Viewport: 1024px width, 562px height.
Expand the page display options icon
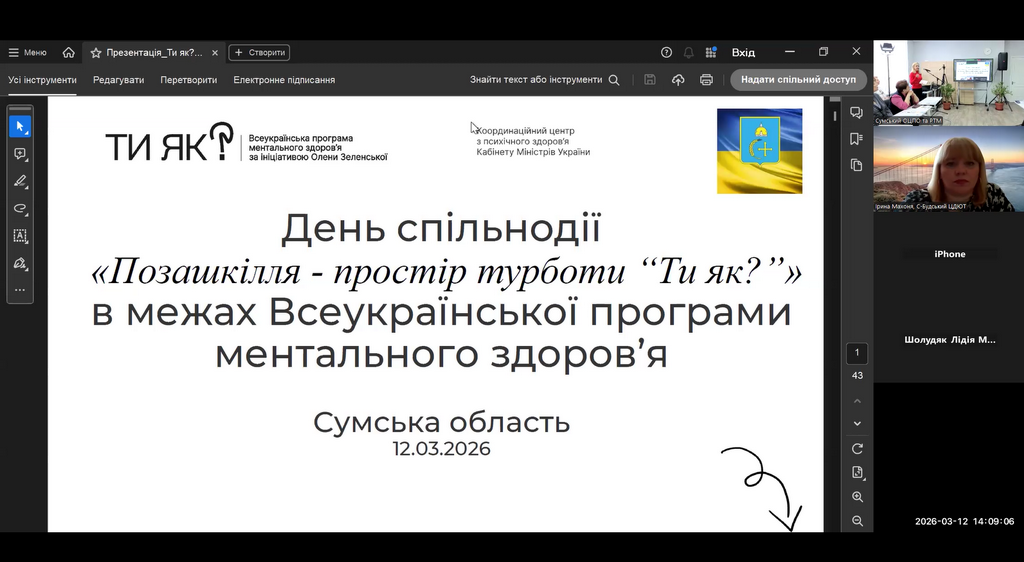pyautogui.click(x=857, y=472)
